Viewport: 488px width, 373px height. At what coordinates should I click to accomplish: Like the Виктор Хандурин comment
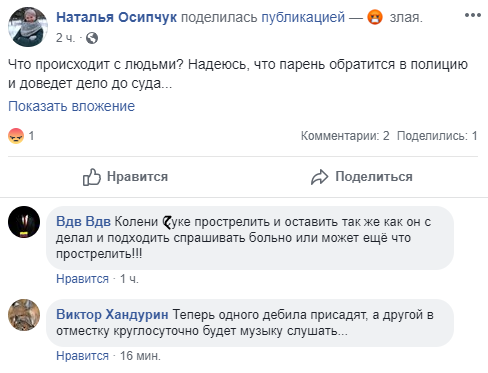[82, 356]
